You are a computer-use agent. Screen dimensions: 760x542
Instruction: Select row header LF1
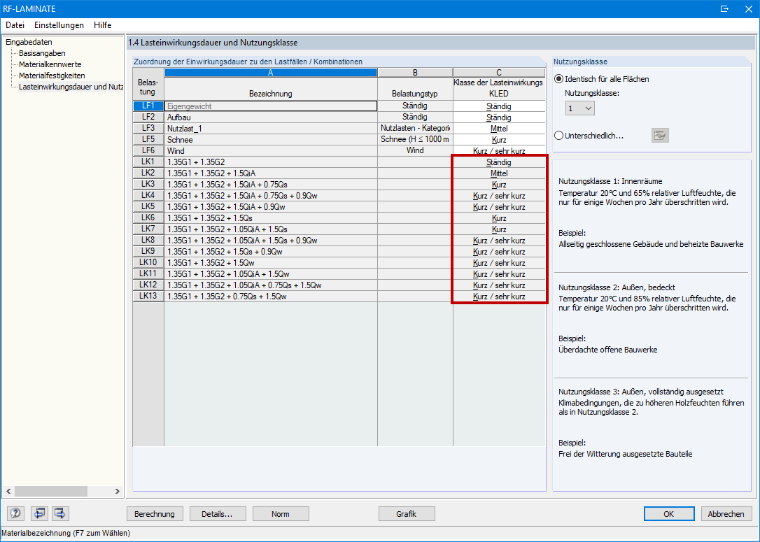[x=148, y=106]
